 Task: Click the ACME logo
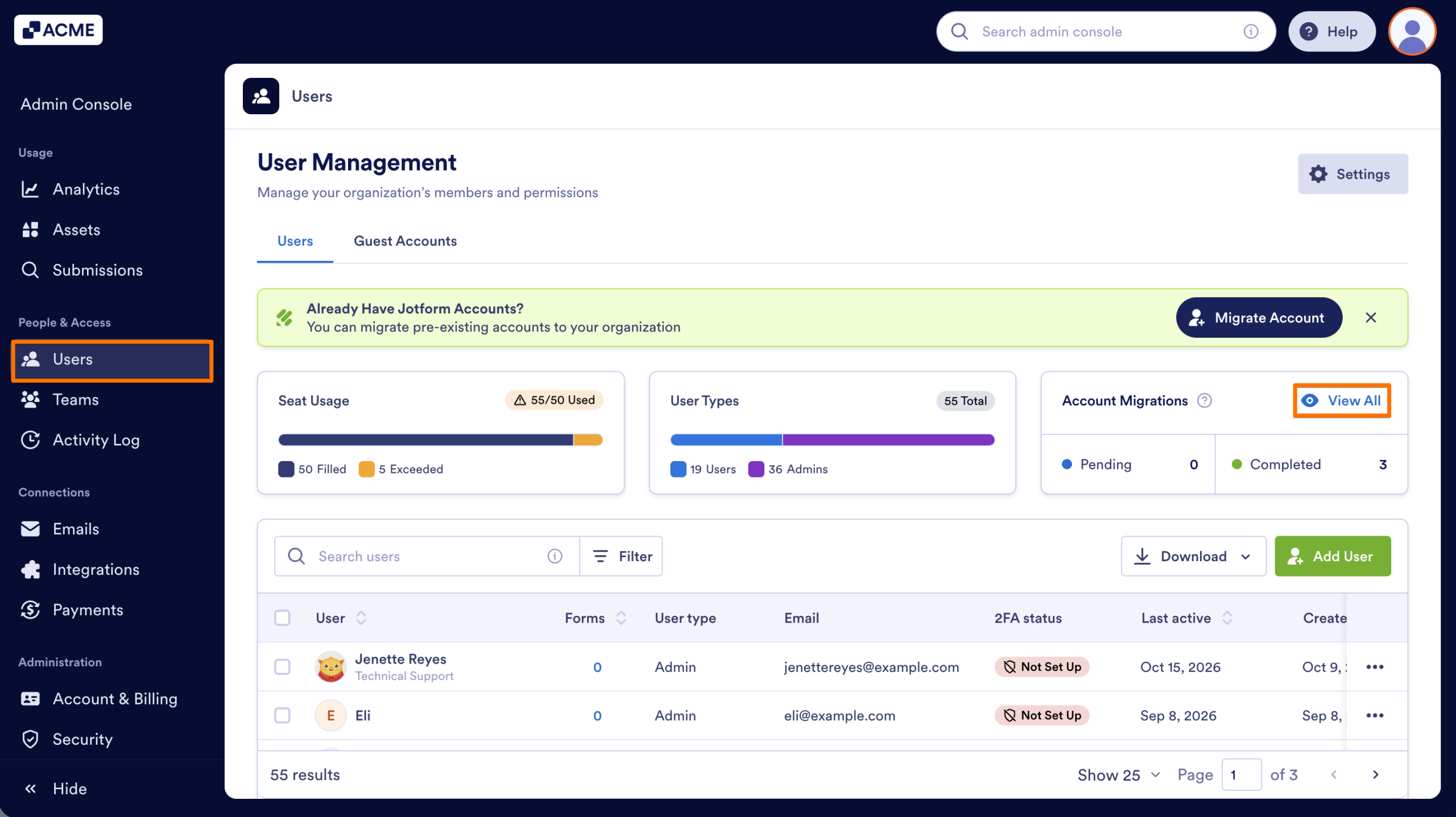[x=59, y=30]
